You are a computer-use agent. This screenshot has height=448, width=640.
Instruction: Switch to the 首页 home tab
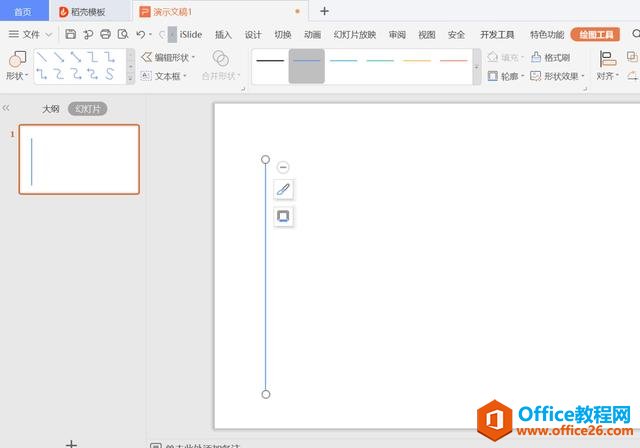coord(24,11)
